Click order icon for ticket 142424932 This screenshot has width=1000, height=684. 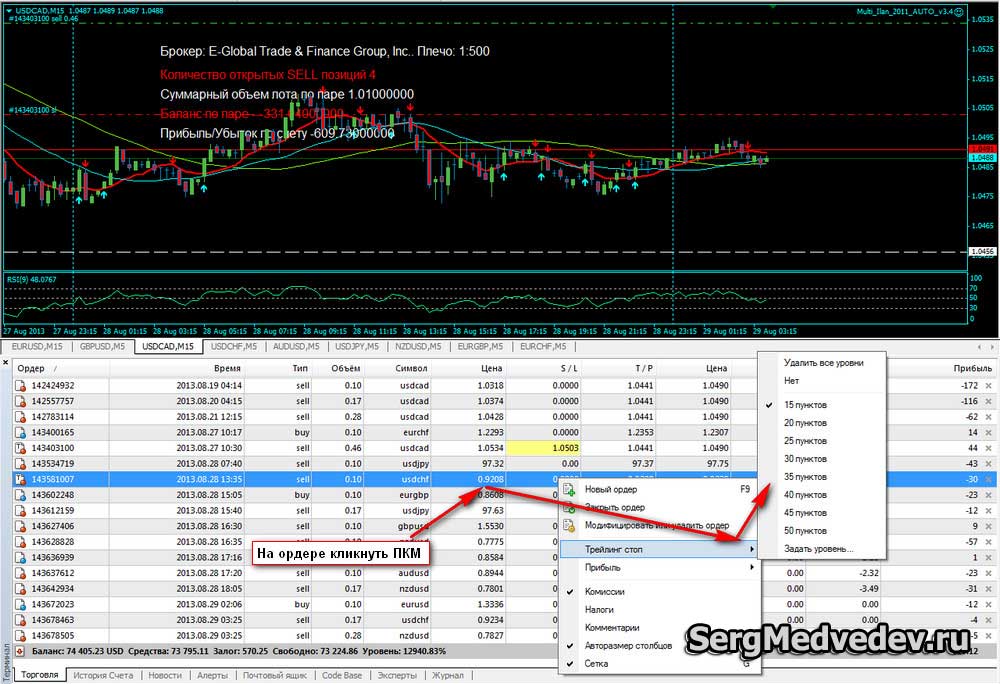tap(20, 385)
